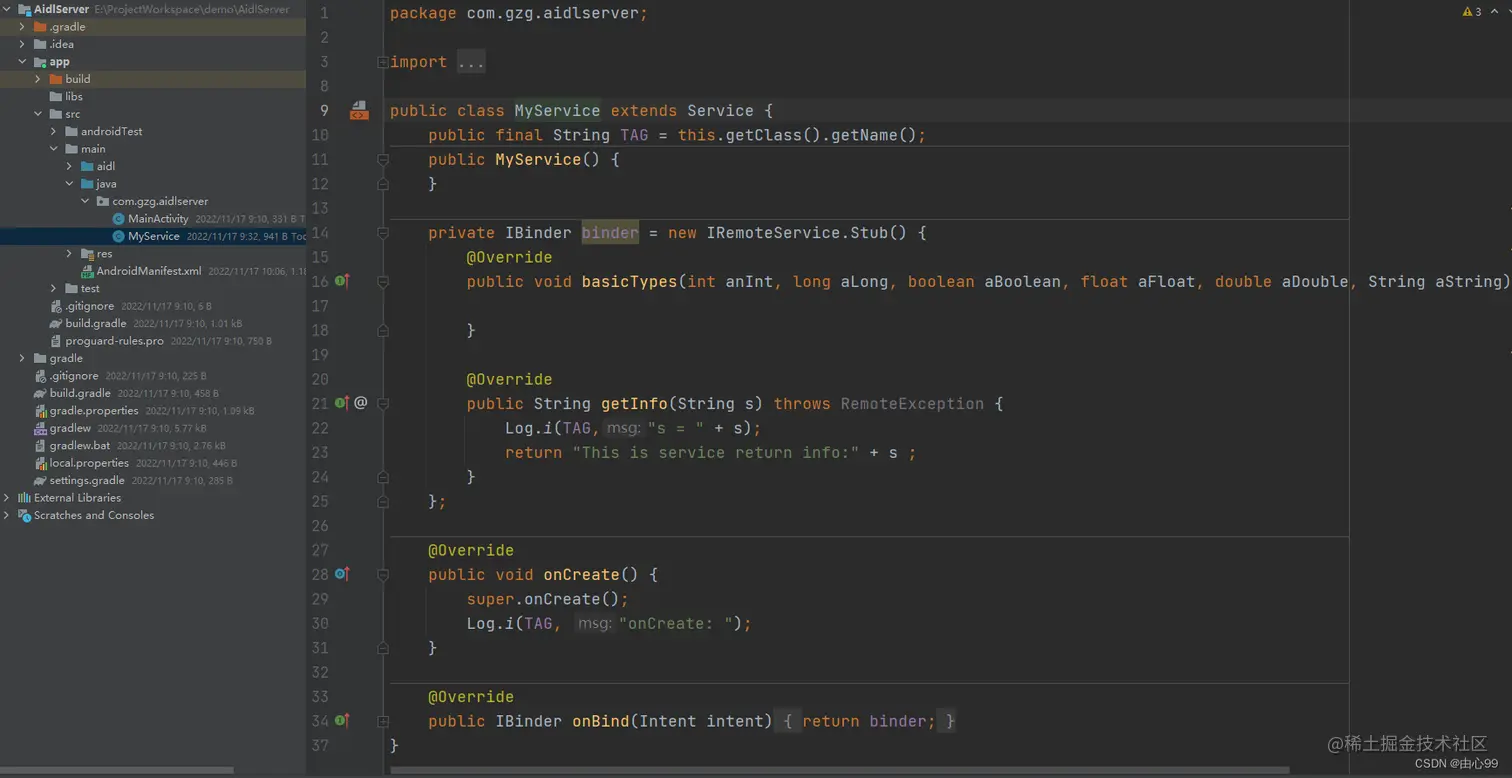Collapse the main folder arrow
1512x778 pixels.
tap(54, 149)
